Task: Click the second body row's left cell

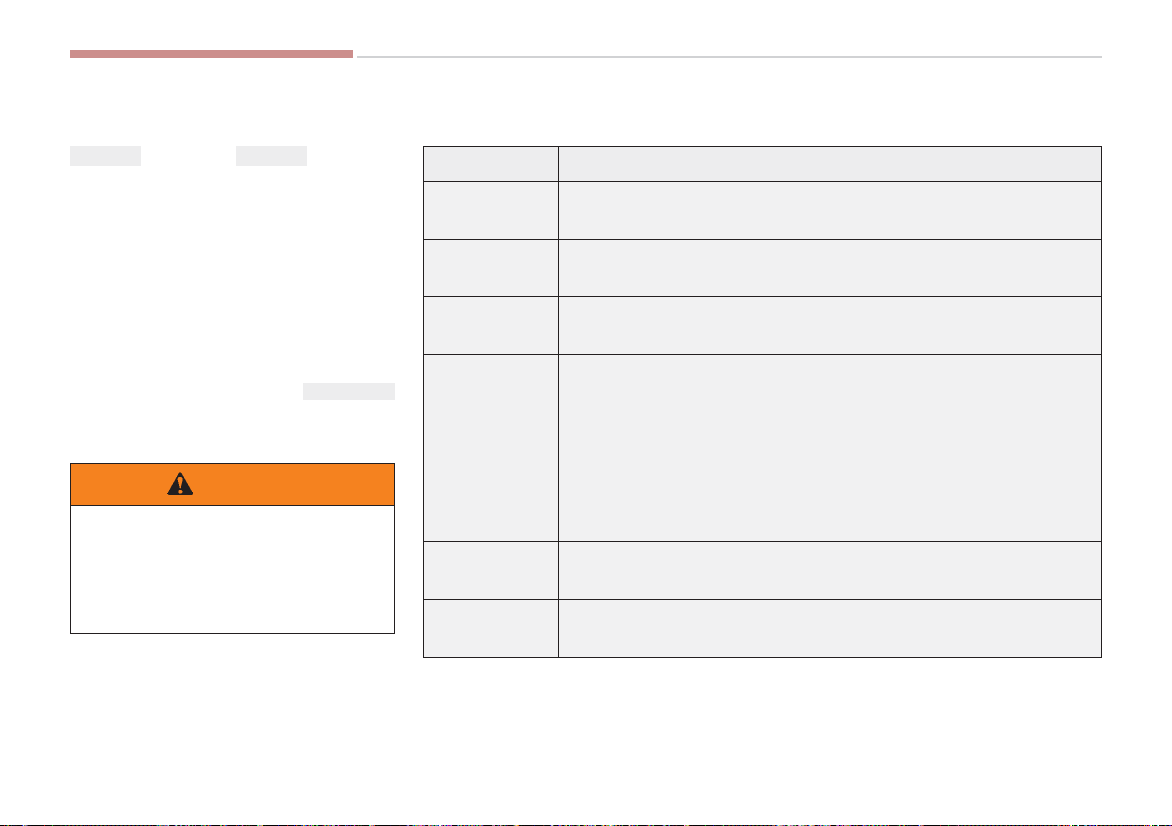Action: [x=490, y=268]
